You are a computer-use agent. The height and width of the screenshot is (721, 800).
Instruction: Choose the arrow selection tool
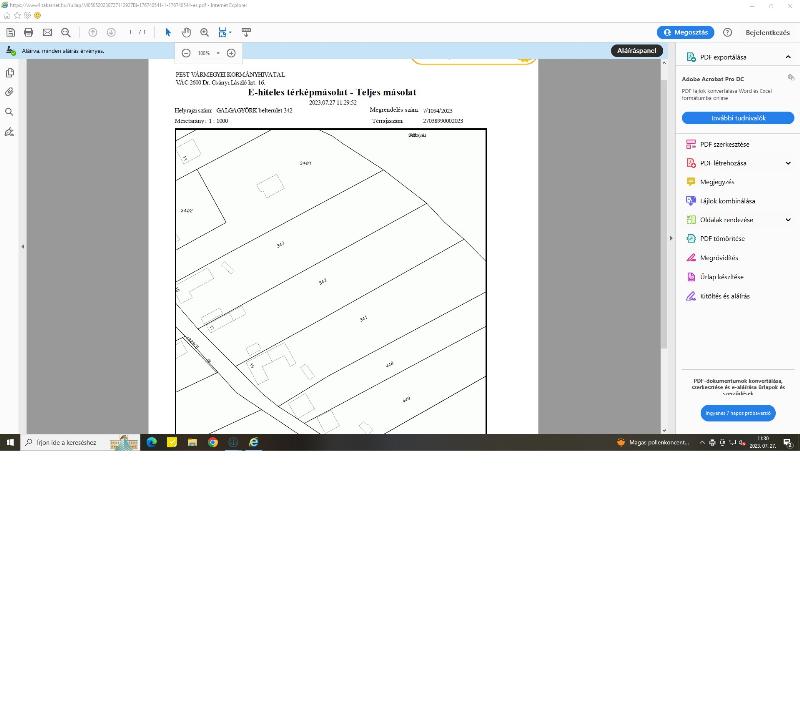point(168,32)
